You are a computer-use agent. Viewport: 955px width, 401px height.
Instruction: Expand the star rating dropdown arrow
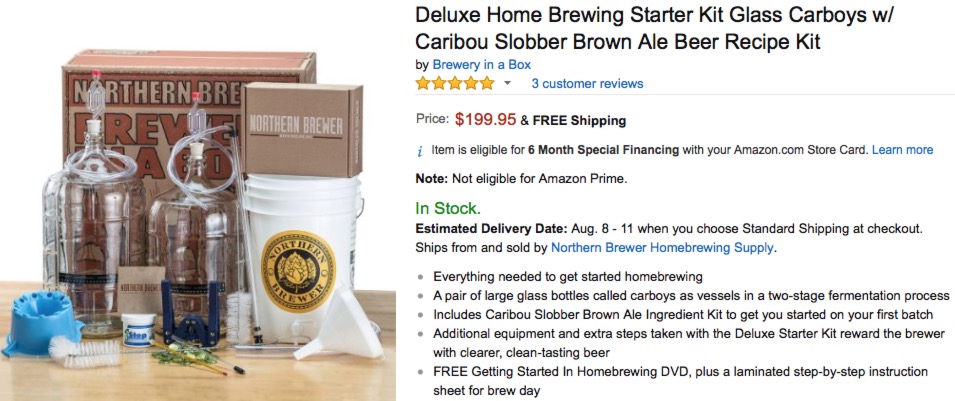tap(507, 83)
